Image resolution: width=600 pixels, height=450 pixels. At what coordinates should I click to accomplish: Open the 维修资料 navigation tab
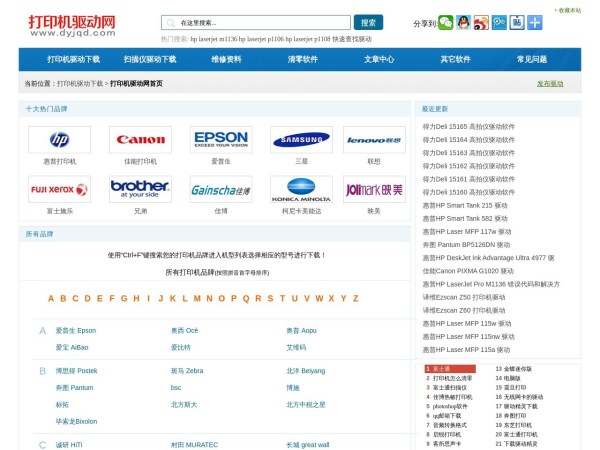point(226,59)
